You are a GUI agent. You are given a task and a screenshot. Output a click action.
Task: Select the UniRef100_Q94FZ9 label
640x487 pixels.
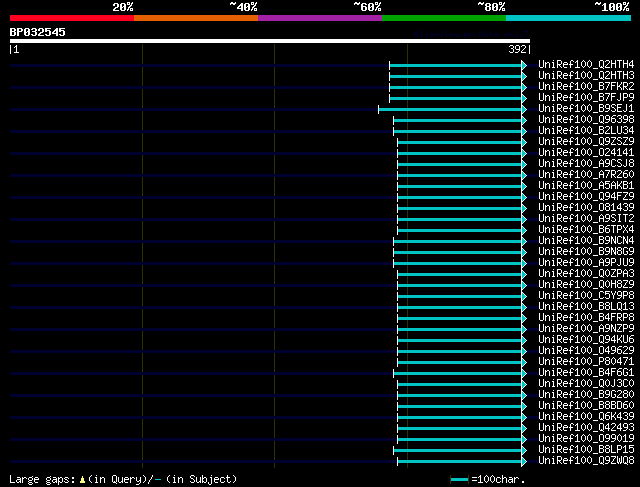(x=586, y=197)
